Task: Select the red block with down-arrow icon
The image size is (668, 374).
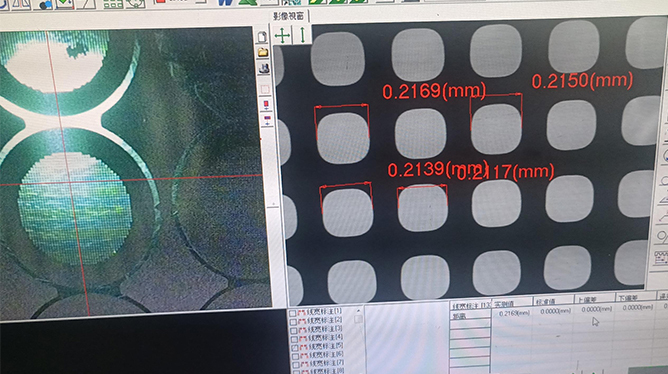Action: (266, 105)
